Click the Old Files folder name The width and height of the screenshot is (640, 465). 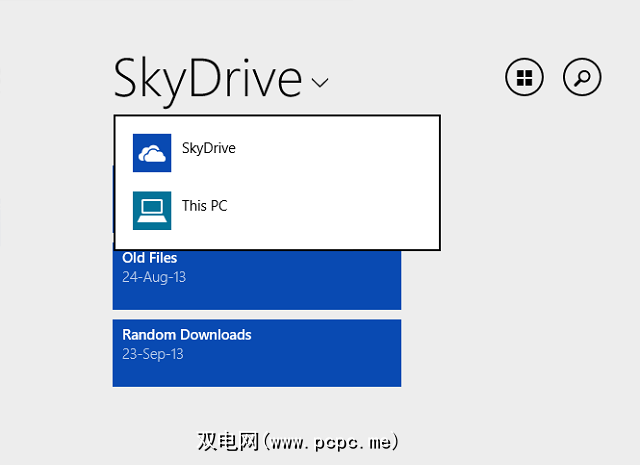150,258
